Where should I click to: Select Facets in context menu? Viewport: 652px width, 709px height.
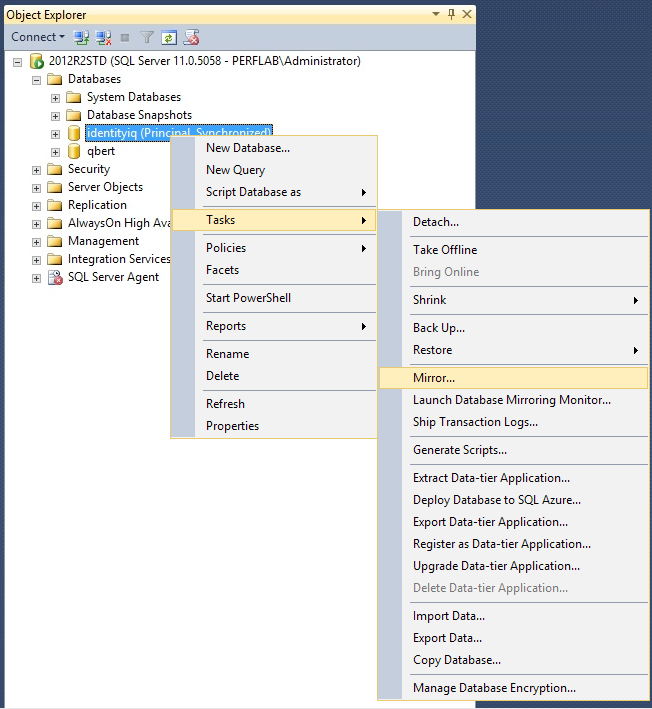click(274, 270)
